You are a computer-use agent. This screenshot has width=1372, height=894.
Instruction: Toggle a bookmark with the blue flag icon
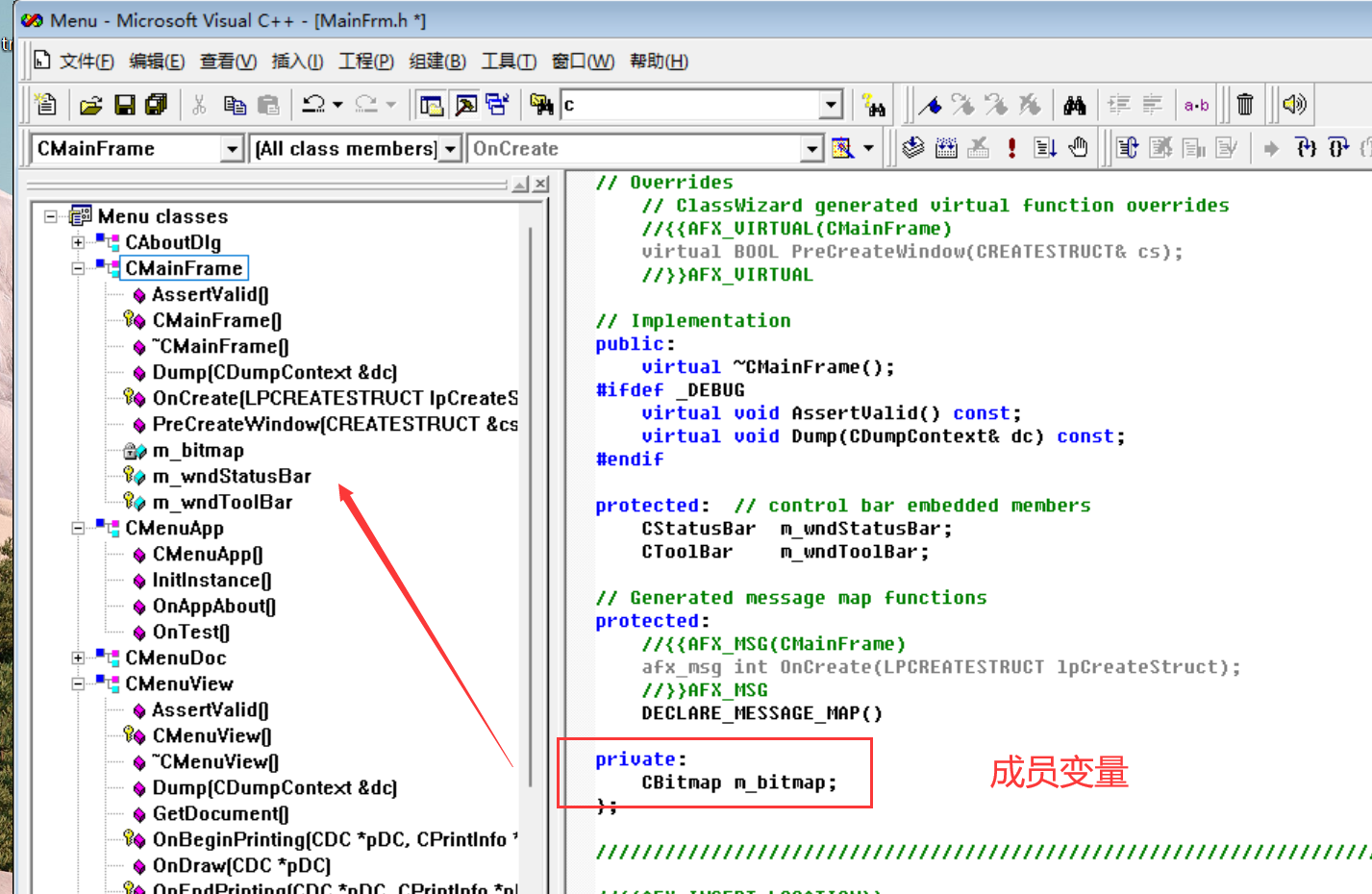point(930,105)
